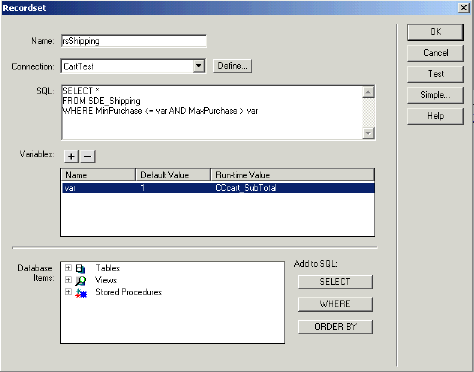Click the Name field containing rsShipping
This screenshot has height=372, width=474.
(134, 41)
